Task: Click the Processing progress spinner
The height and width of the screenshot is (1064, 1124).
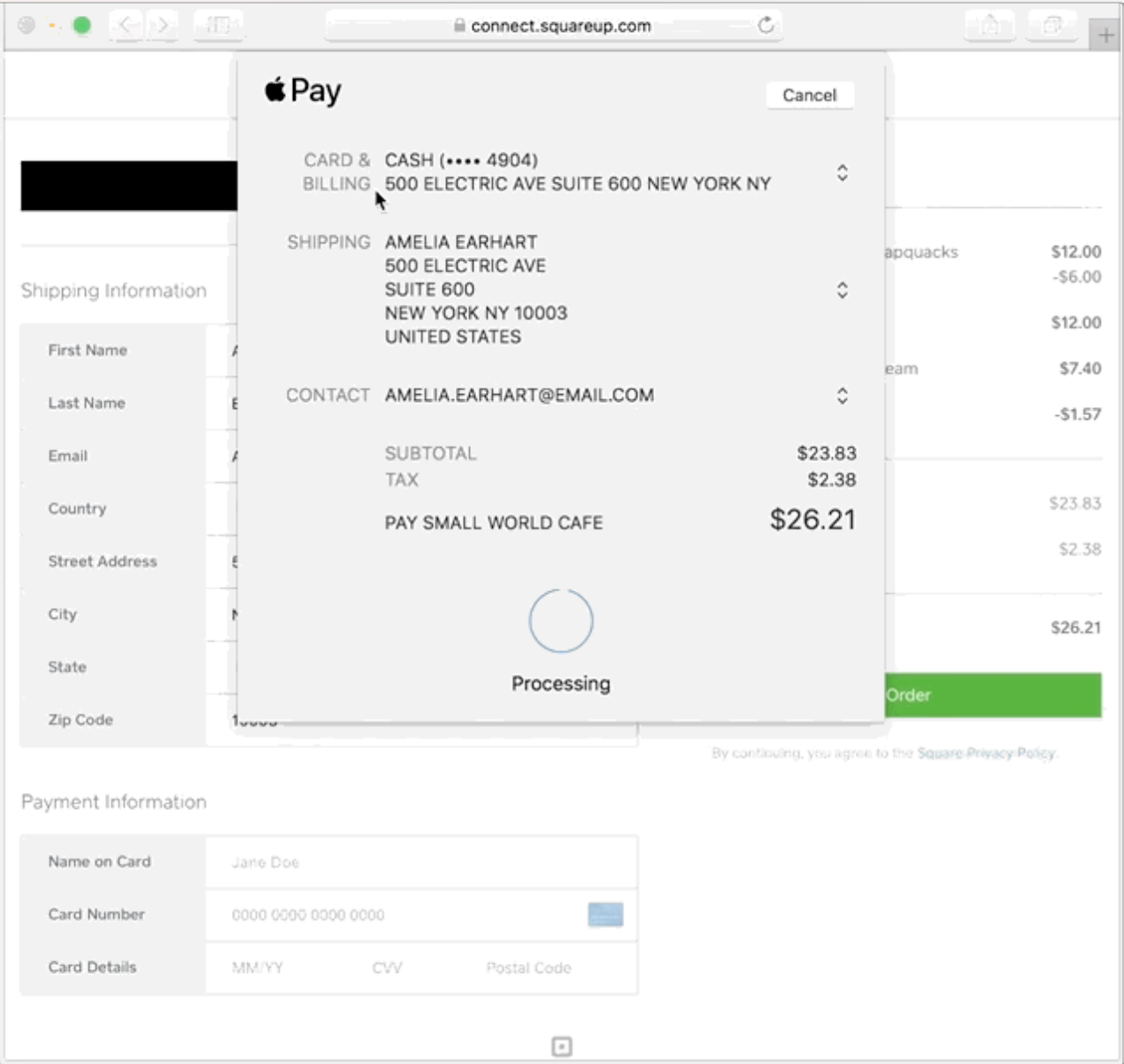Action: tap(559, 621)
